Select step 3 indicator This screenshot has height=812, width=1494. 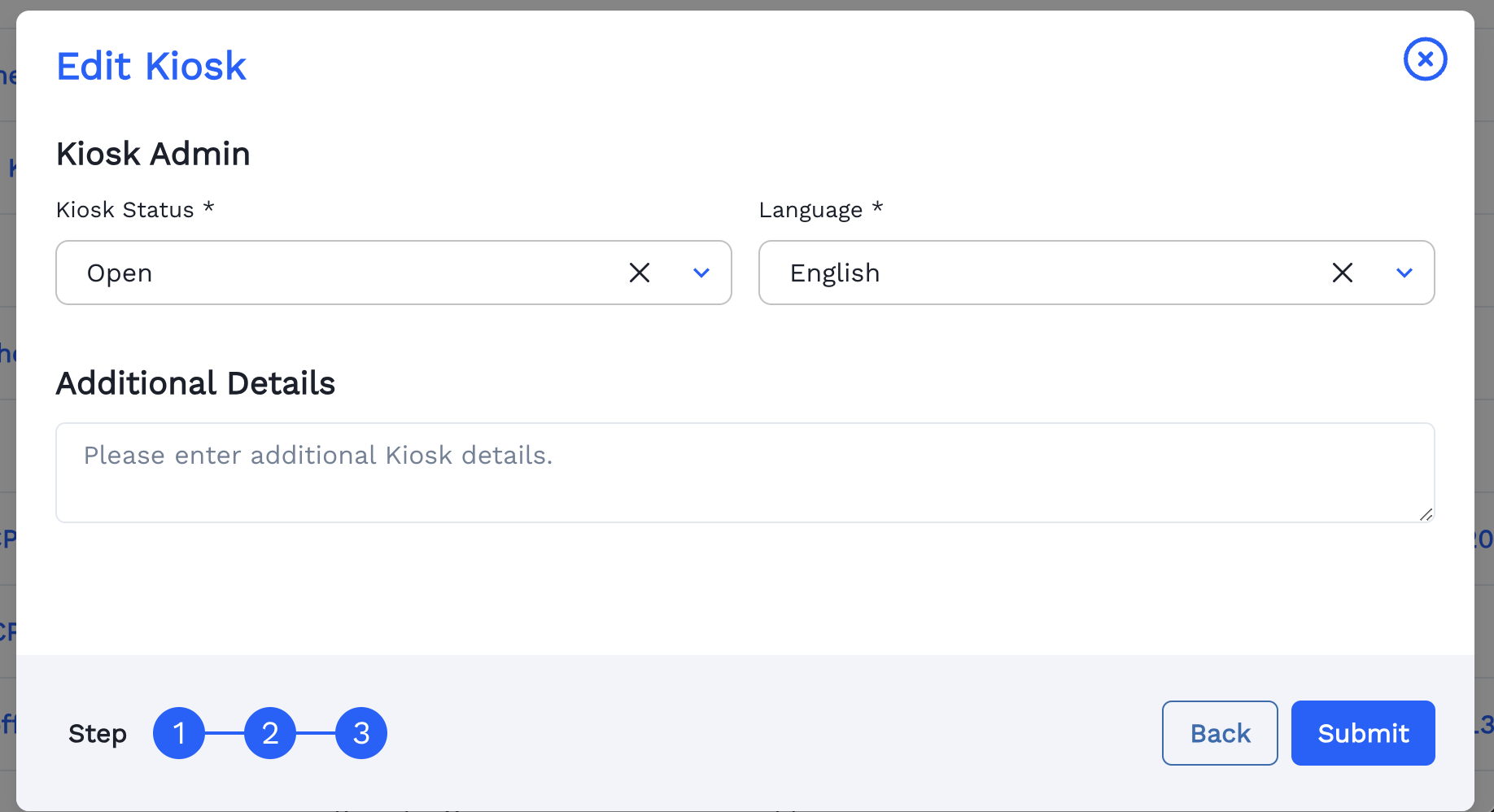[361, 733]
